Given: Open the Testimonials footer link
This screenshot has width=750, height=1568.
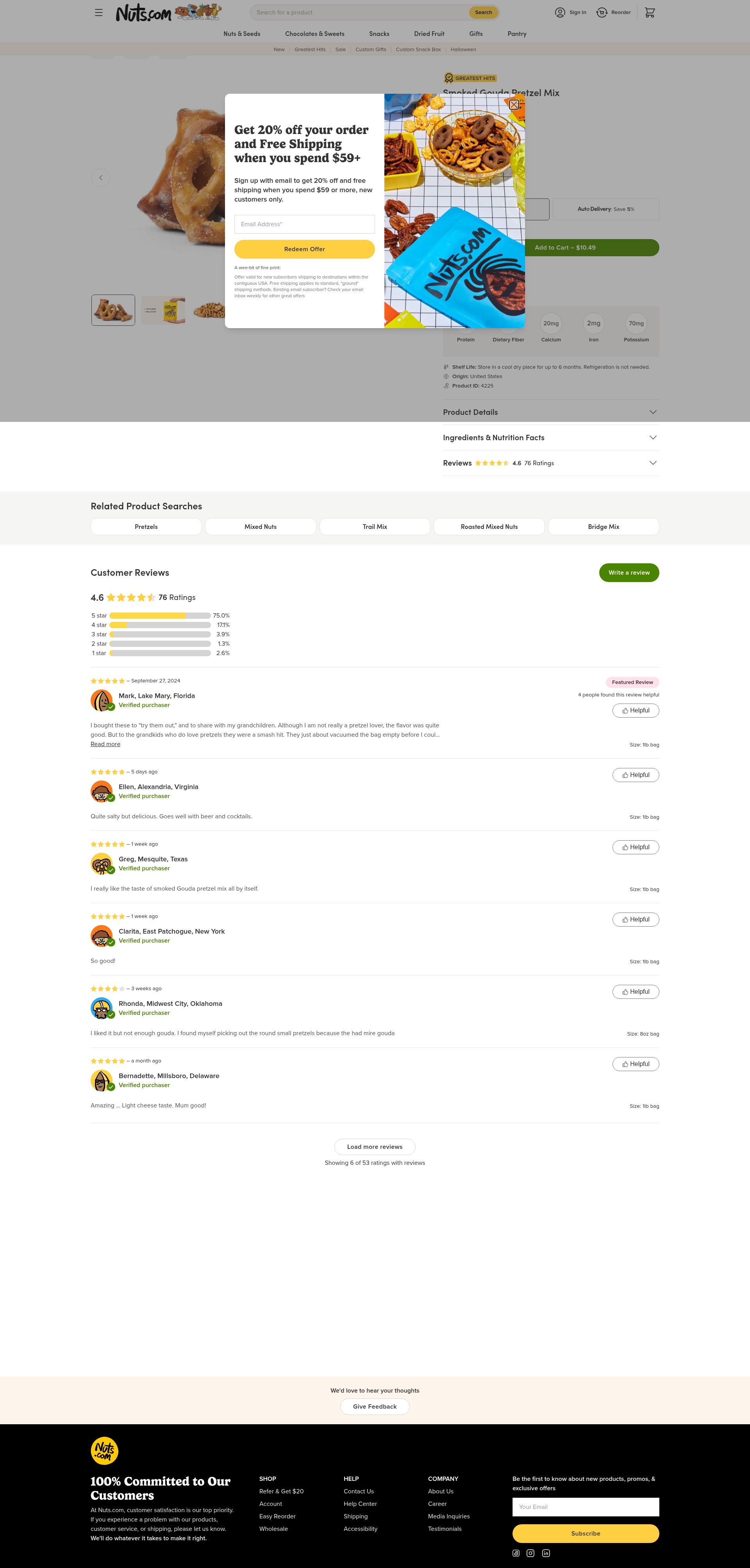Looking at the screenshot, I should click(x=445, y=1529).
